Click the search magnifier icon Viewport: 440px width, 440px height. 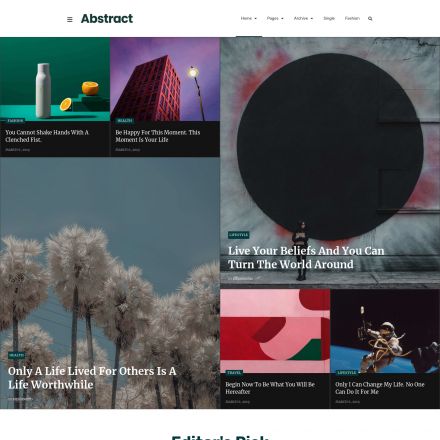pyautogui.click(x=370, y=19)
